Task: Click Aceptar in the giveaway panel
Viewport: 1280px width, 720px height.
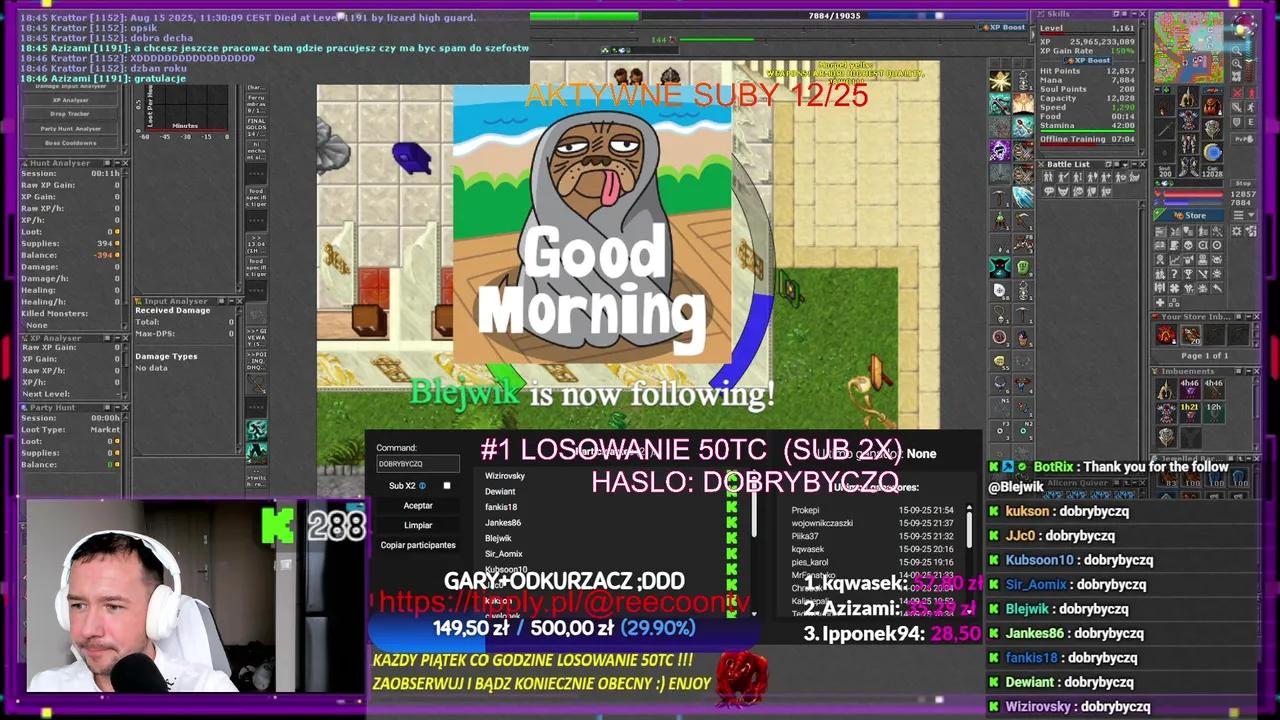Action: (418, 506)
